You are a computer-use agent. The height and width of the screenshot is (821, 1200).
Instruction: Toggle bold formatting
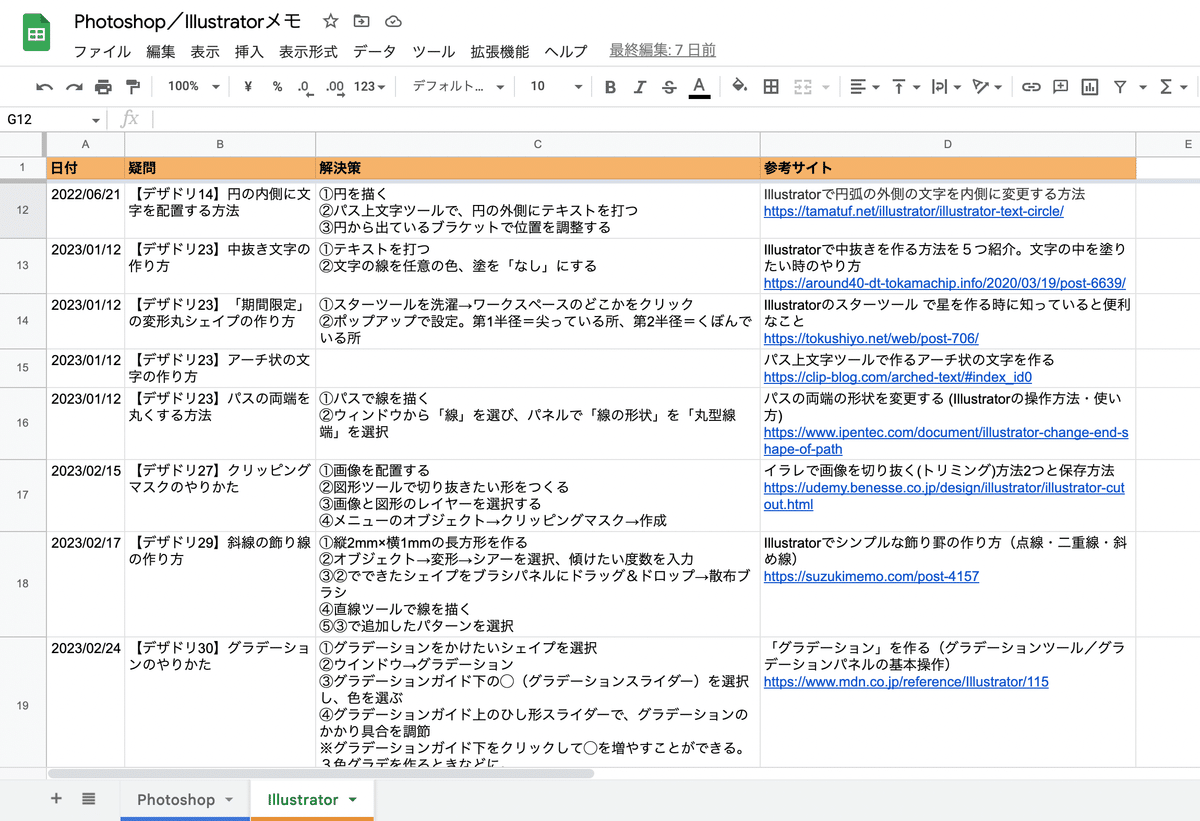[x=610, y=87]
